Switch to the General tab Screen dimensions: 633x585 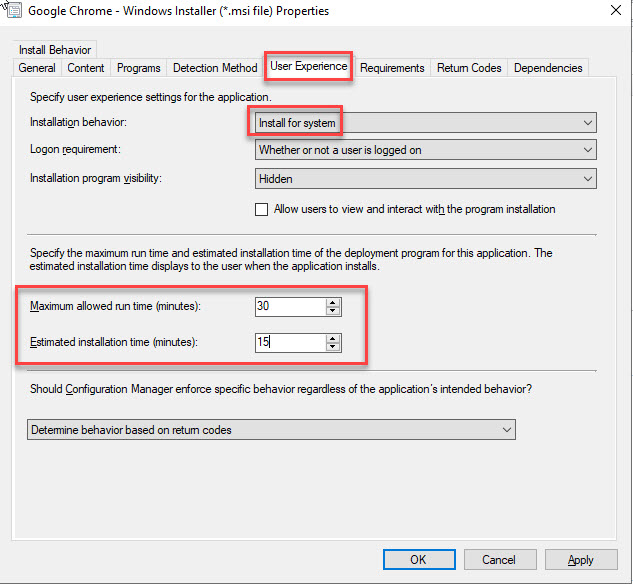pos(37,68)
